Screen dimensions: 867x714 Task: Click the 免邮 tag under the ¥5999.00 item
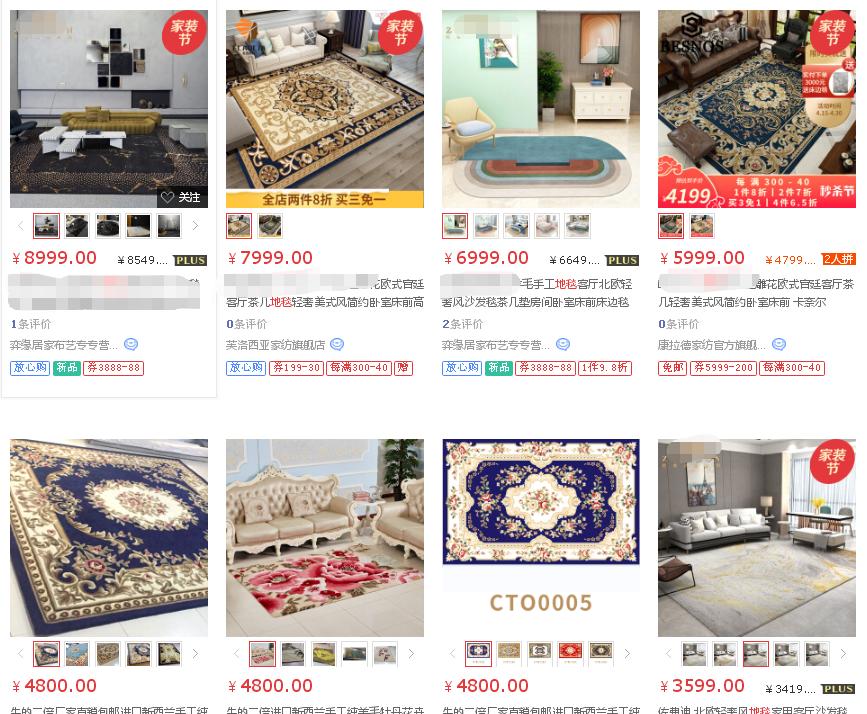[672, 368]
